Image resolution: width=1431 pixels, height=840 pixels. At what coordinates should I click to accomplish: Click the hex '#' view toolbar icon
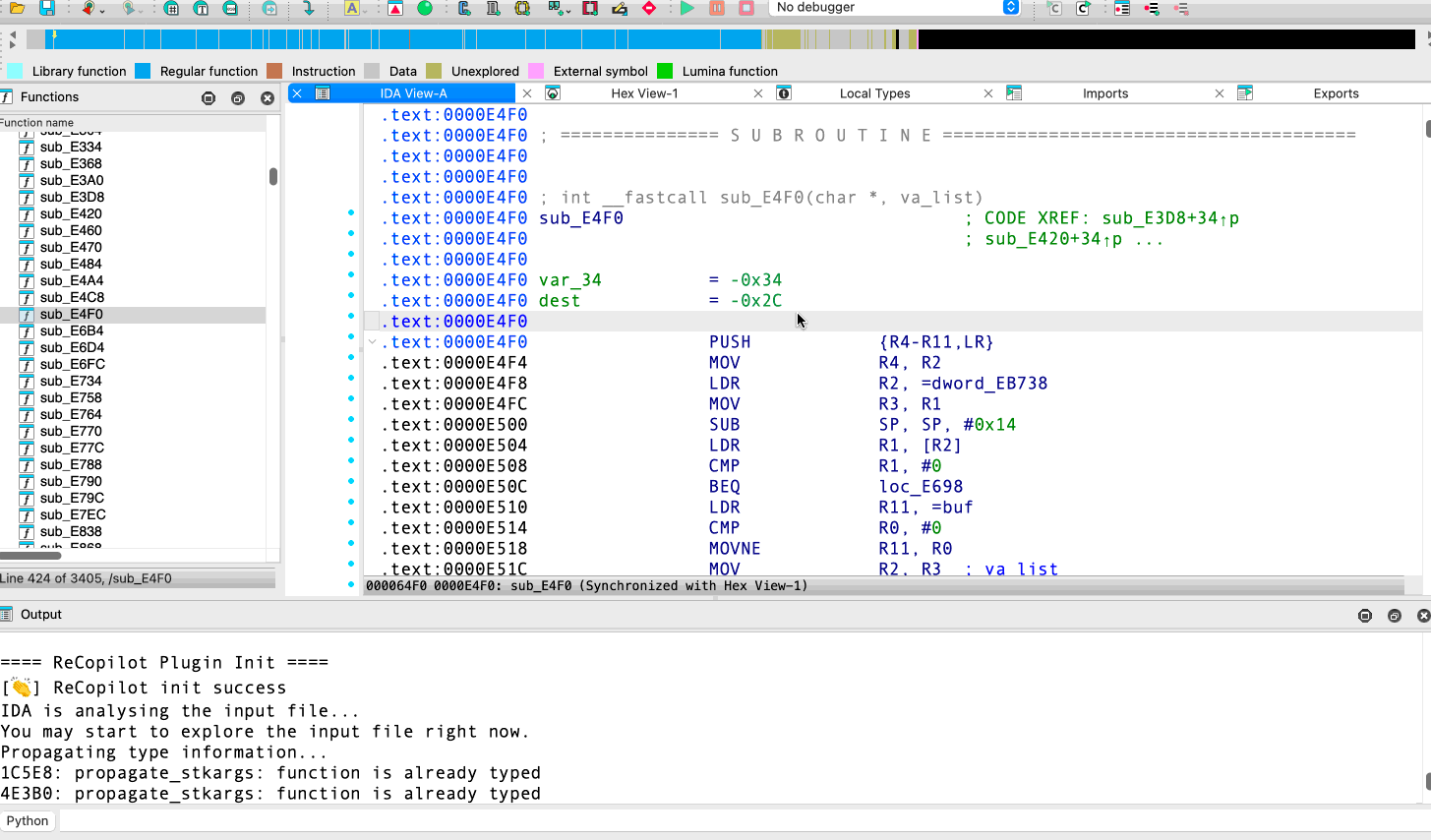171,8
